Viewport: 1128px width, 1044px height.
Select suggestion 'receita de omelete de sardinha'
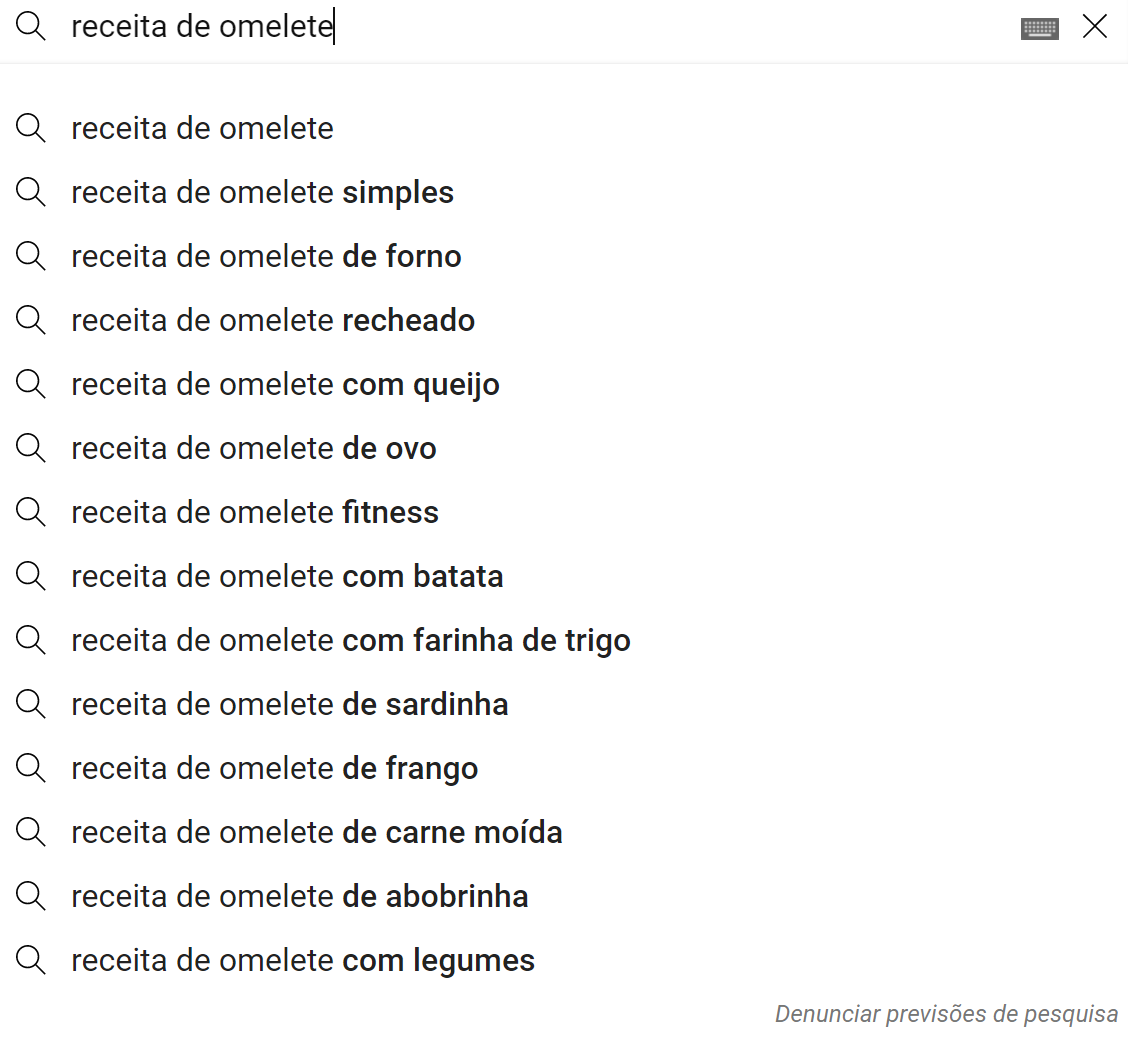click(289, 704)
